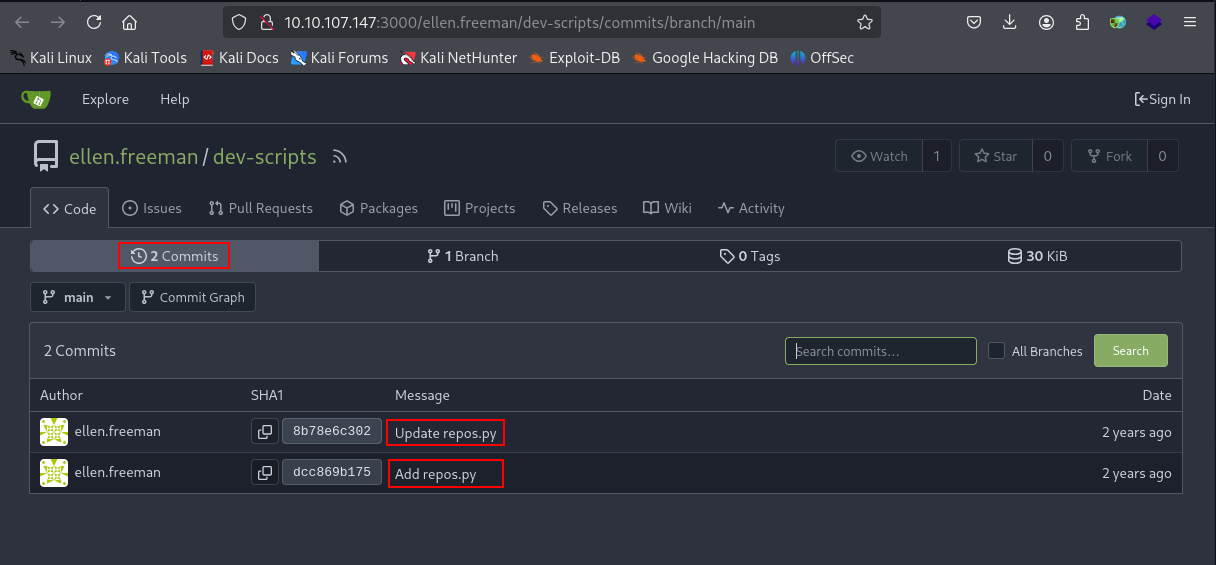Open the Pocket save icon in toolbar
Viewport: 1216px width, 565px height.
[974, 22]
